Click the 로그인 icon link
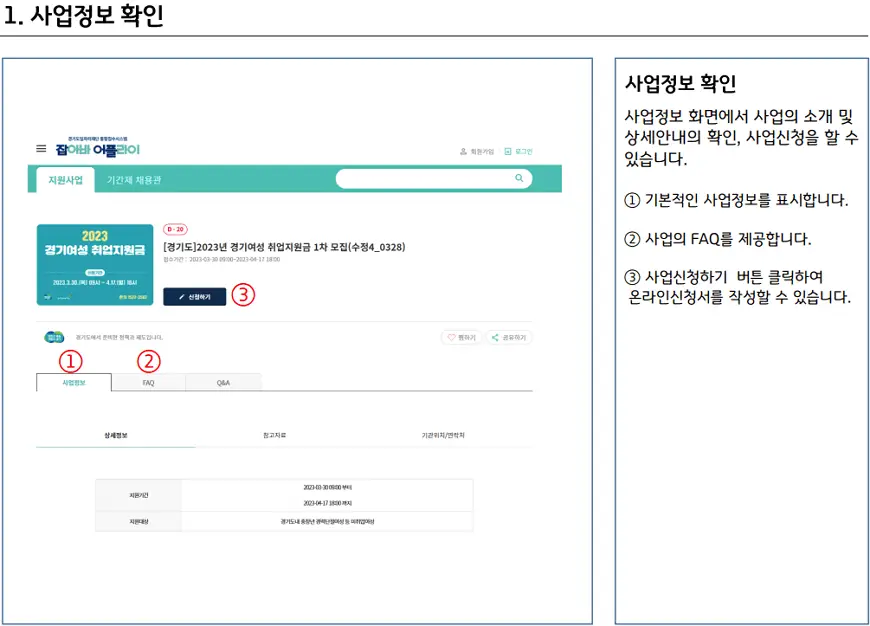The image size is (870, 626). [518, 151]
